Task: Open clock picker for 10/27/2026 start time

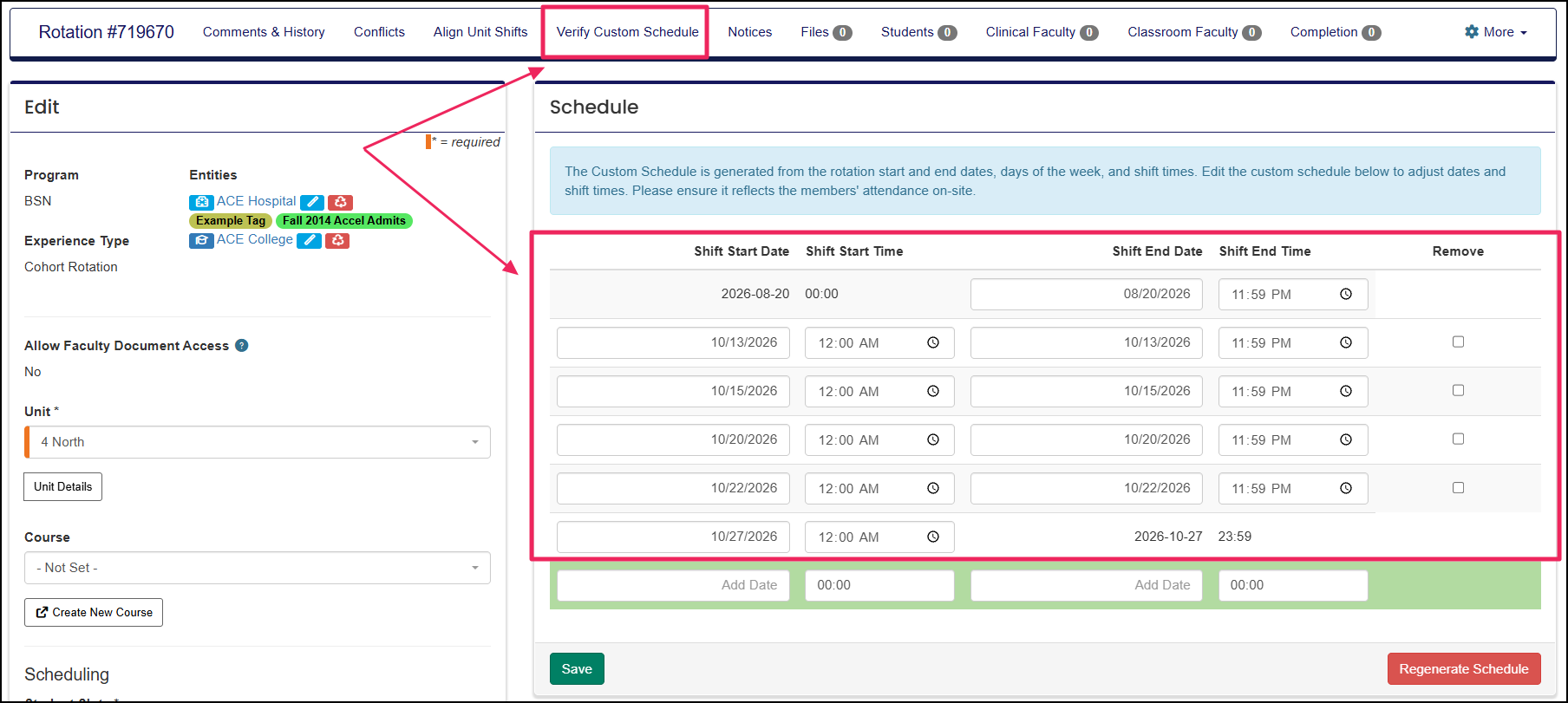Action: (x=933, y=537)
